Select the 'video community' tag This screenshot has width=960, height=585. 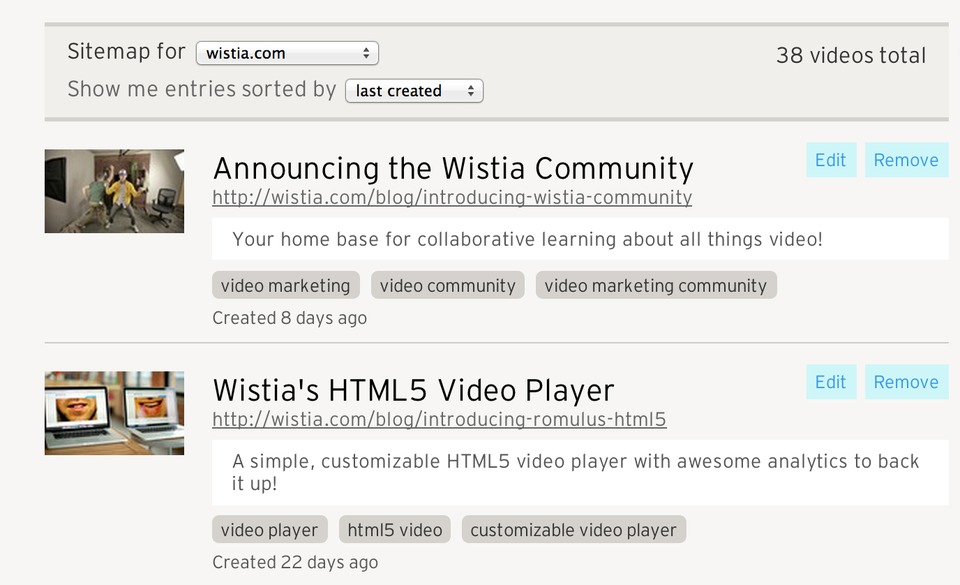pyautogui.click(x=448, y=285)
